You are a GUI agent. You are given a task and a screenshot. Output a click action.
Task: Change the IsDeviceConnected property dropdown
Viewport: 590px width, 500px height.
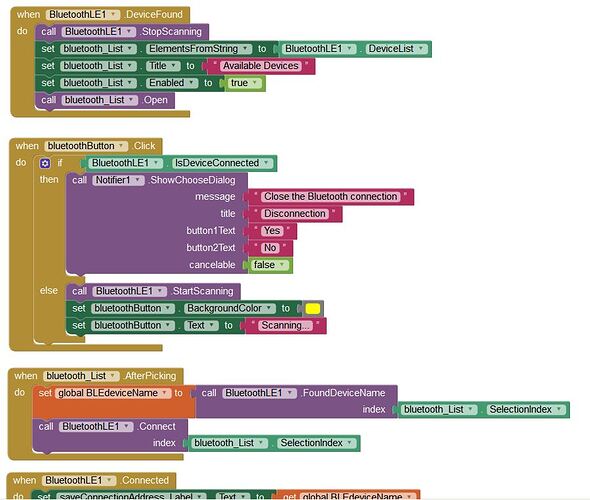222,163
